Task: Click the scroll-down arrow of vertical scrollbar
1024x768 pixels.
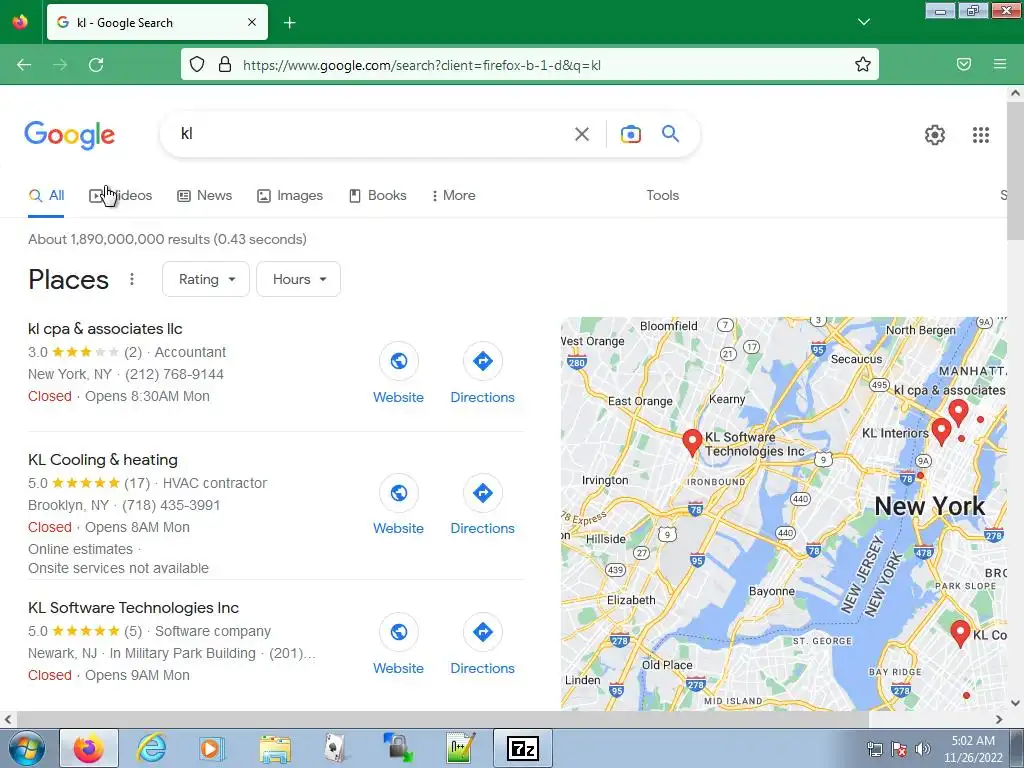Action: coord(1015,703)
